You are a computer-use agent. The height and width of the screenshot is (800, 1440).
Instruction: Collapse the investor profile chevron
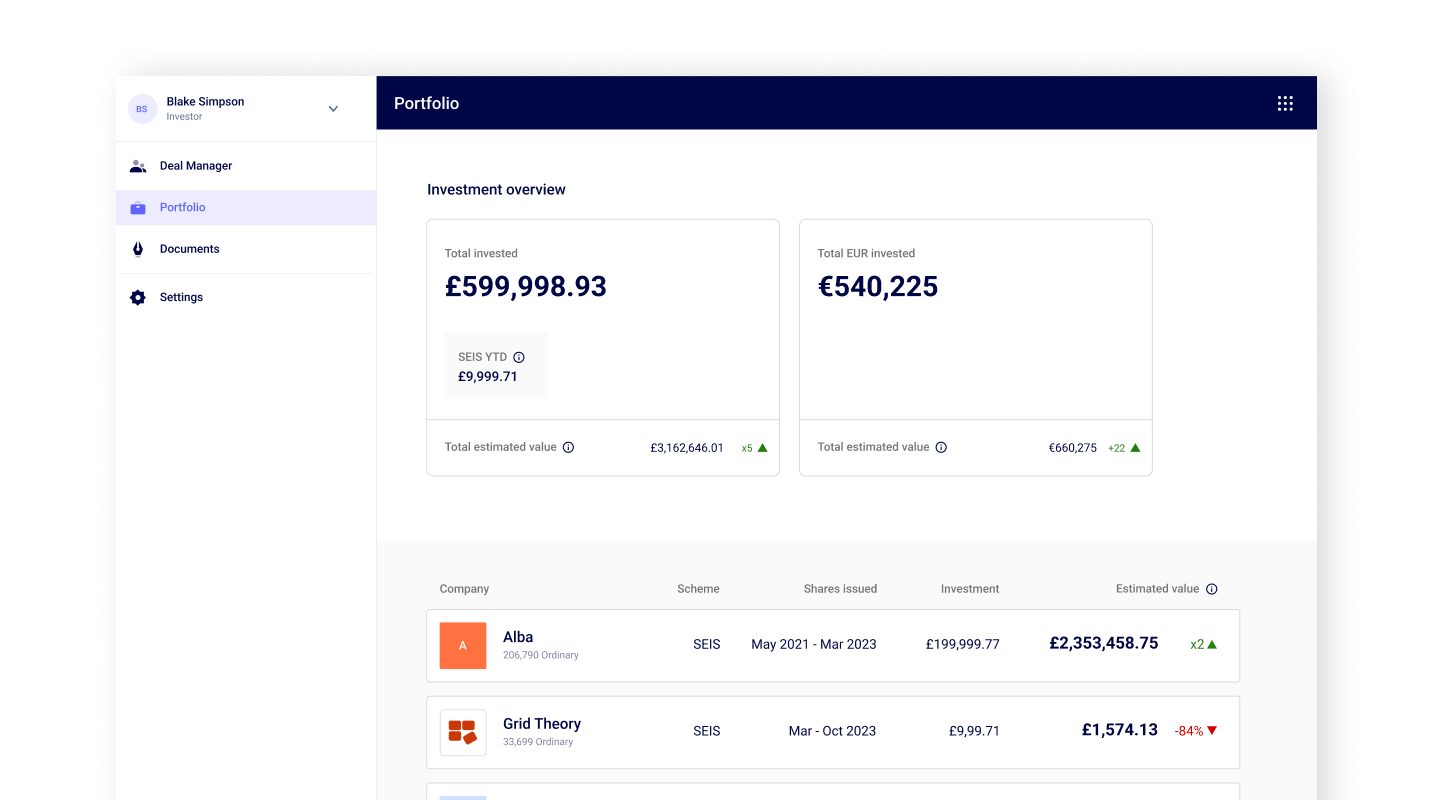333,108
